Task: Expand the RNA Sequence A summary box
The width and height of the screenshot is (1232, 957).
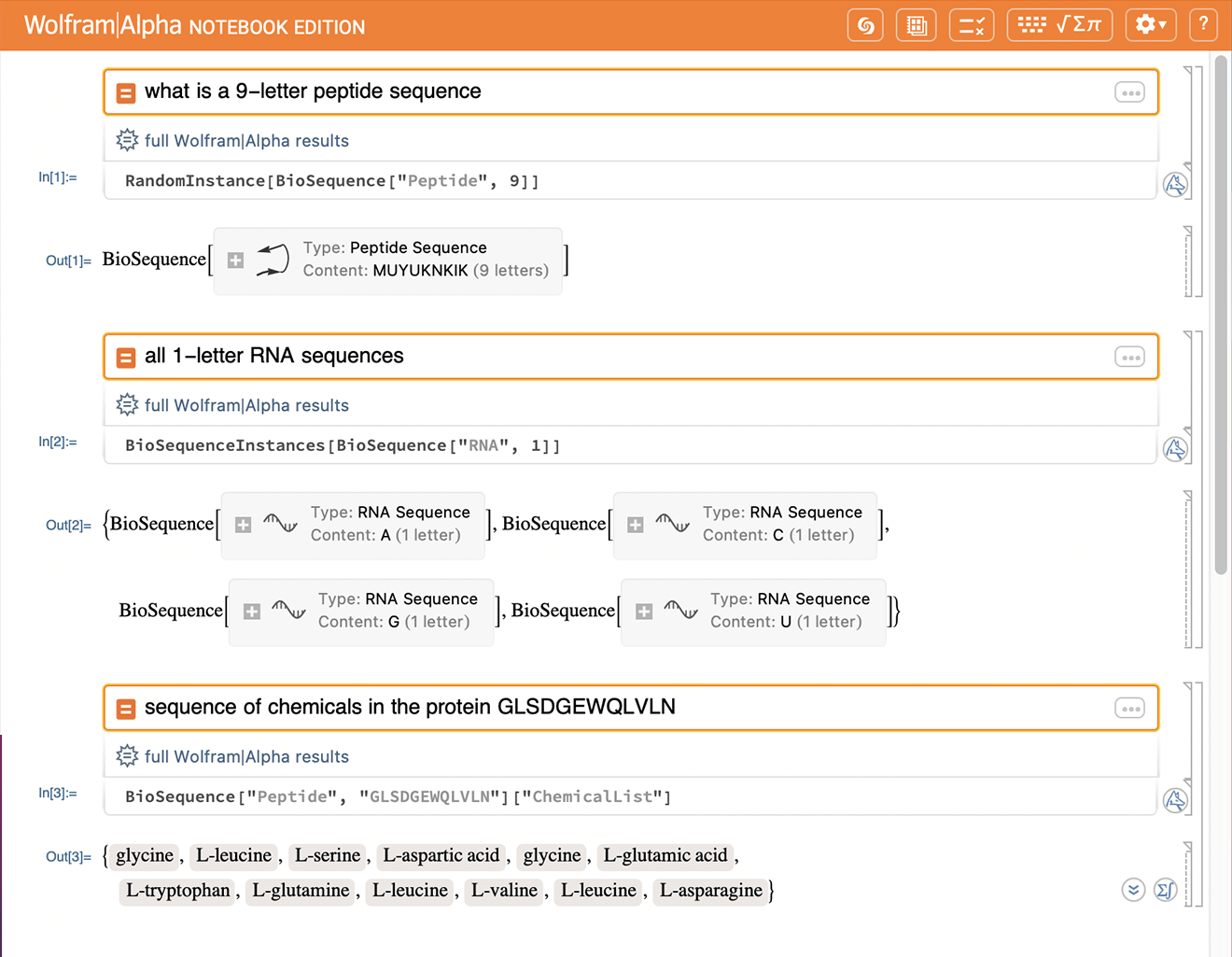Action: 243,525
